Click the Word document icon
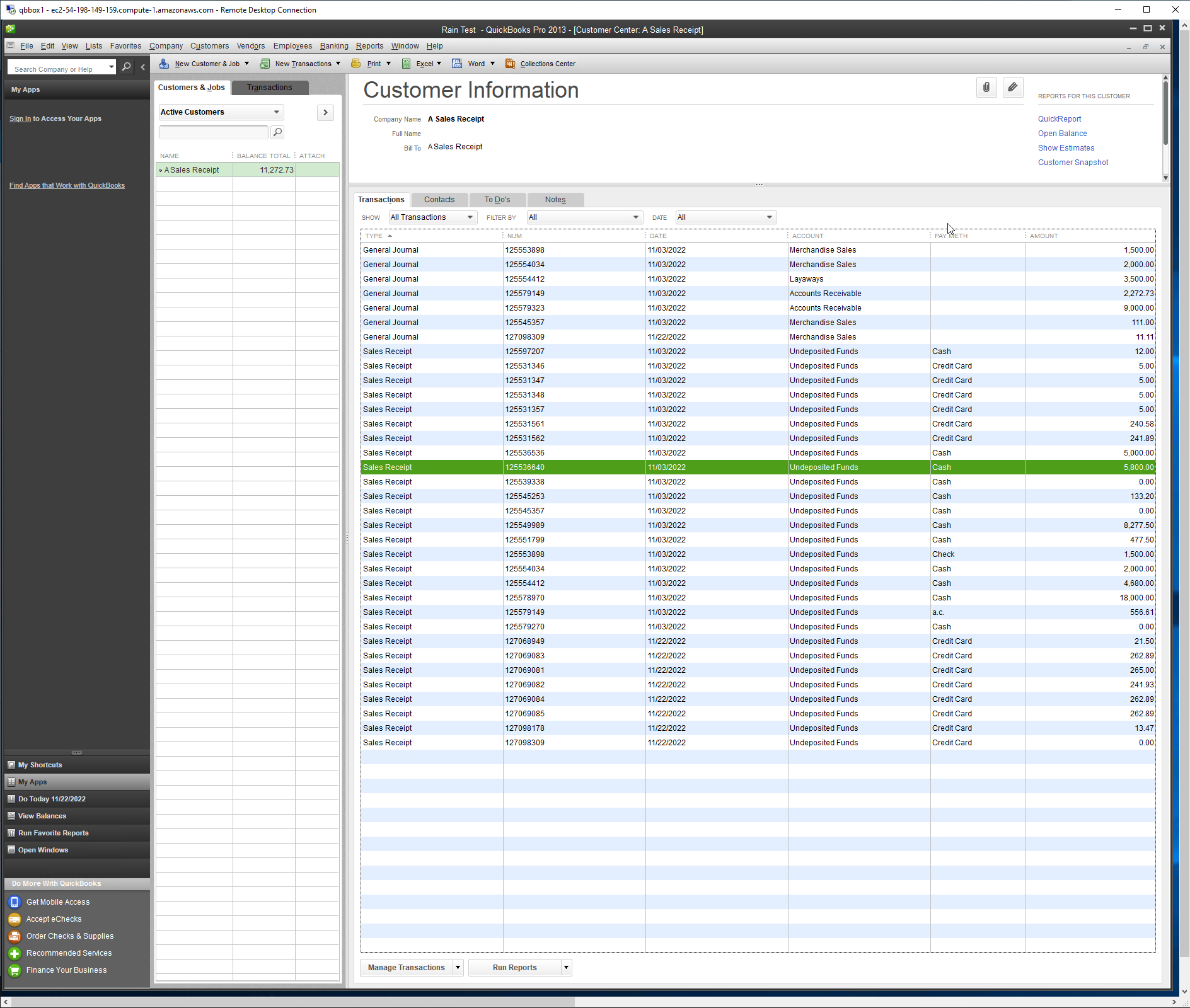 (457, 64)
